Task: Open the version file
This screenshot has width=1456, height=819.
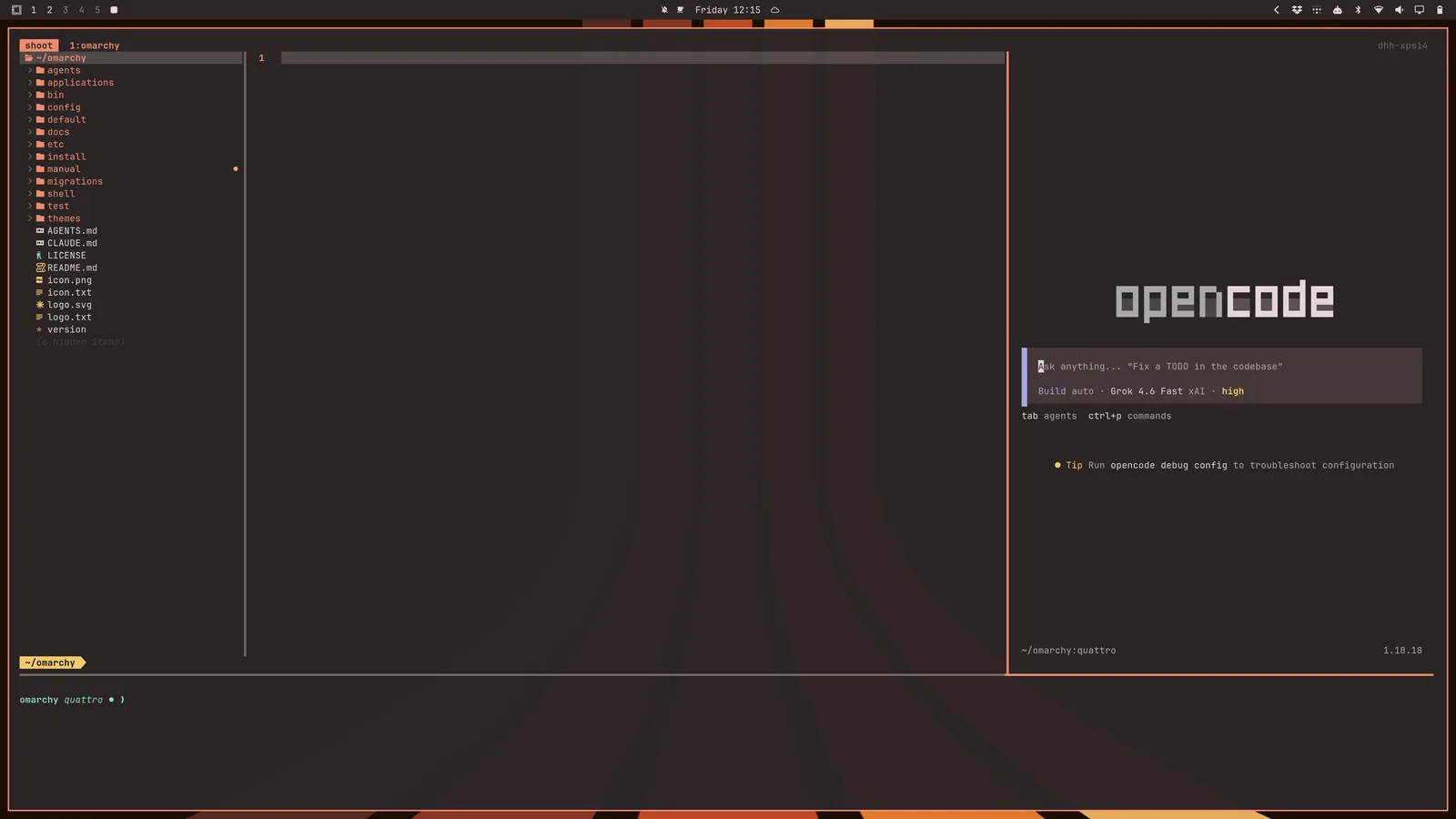Action: [66, 329]
